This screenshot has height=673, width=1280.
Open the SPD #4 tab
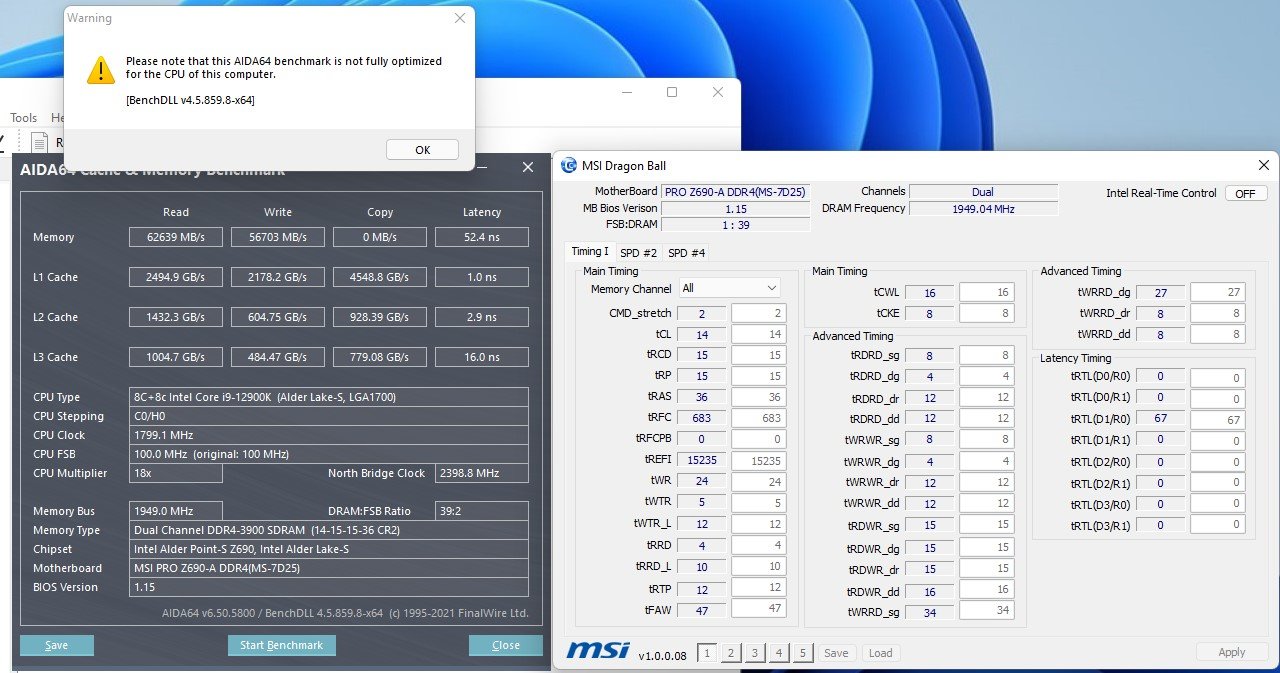(x=687, y=253)
